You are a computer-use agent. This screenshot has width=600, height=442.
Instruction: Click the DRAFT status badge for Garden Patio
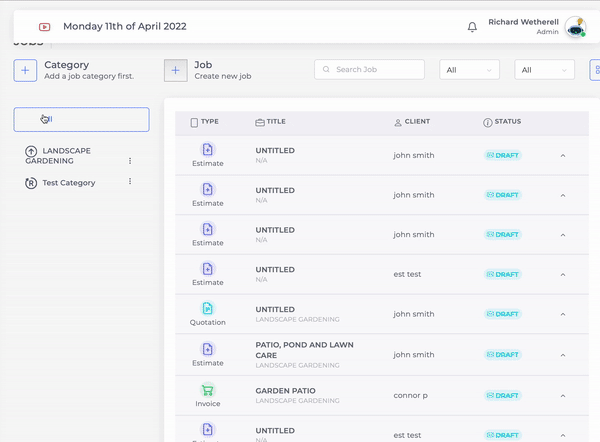click(x=503, y=394)
